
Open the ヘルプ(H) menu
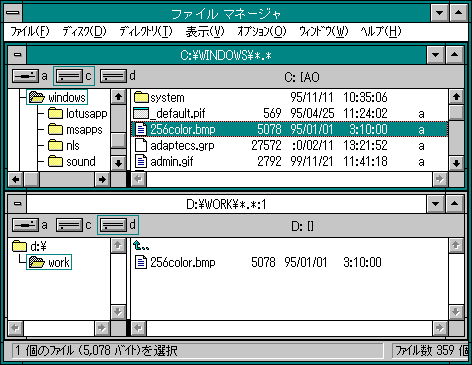pos(381,32)
